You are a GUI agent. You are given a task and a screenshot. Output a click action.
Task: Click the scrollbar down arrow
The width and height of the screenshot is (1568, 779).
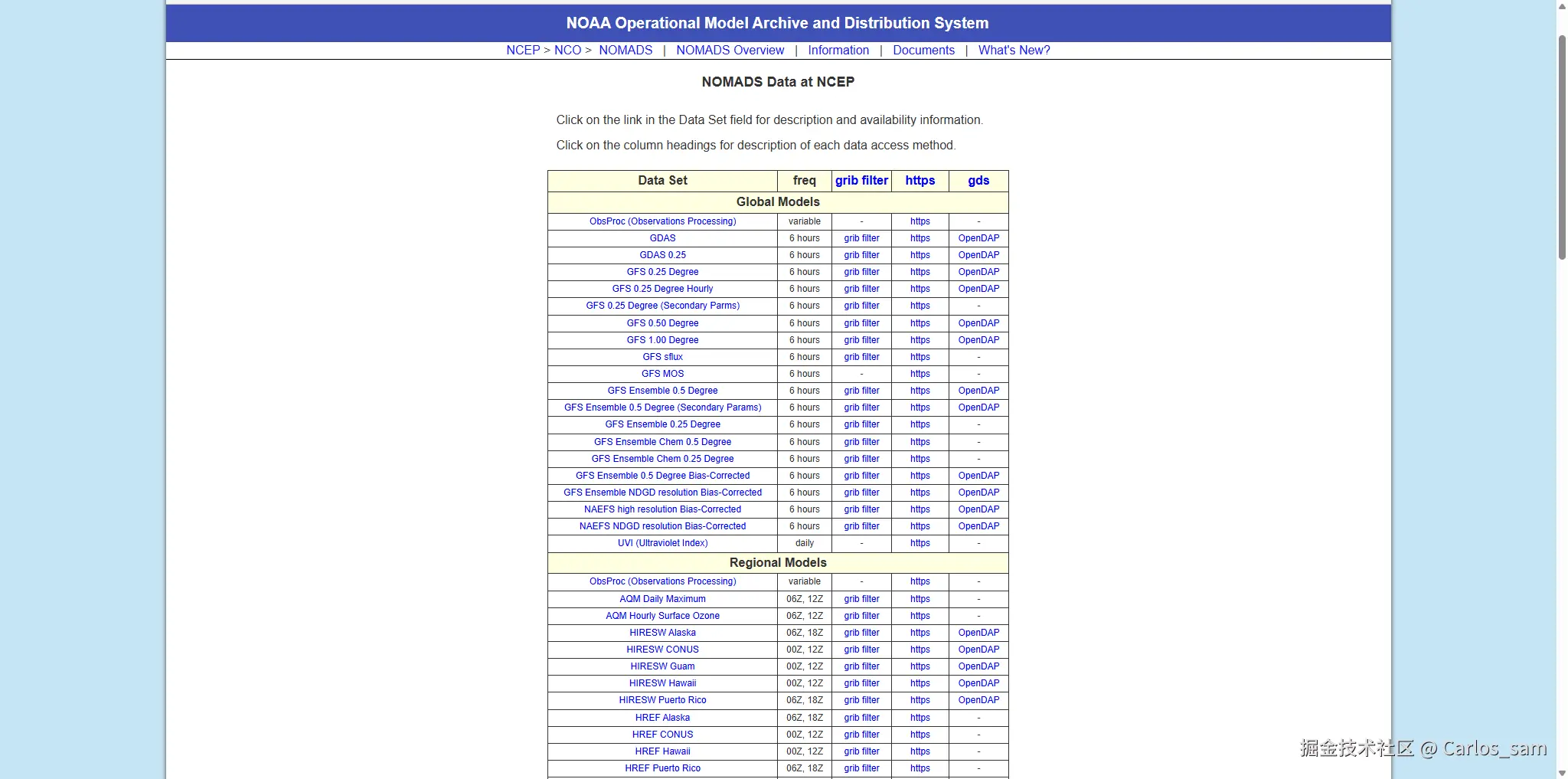(1562, 772)
